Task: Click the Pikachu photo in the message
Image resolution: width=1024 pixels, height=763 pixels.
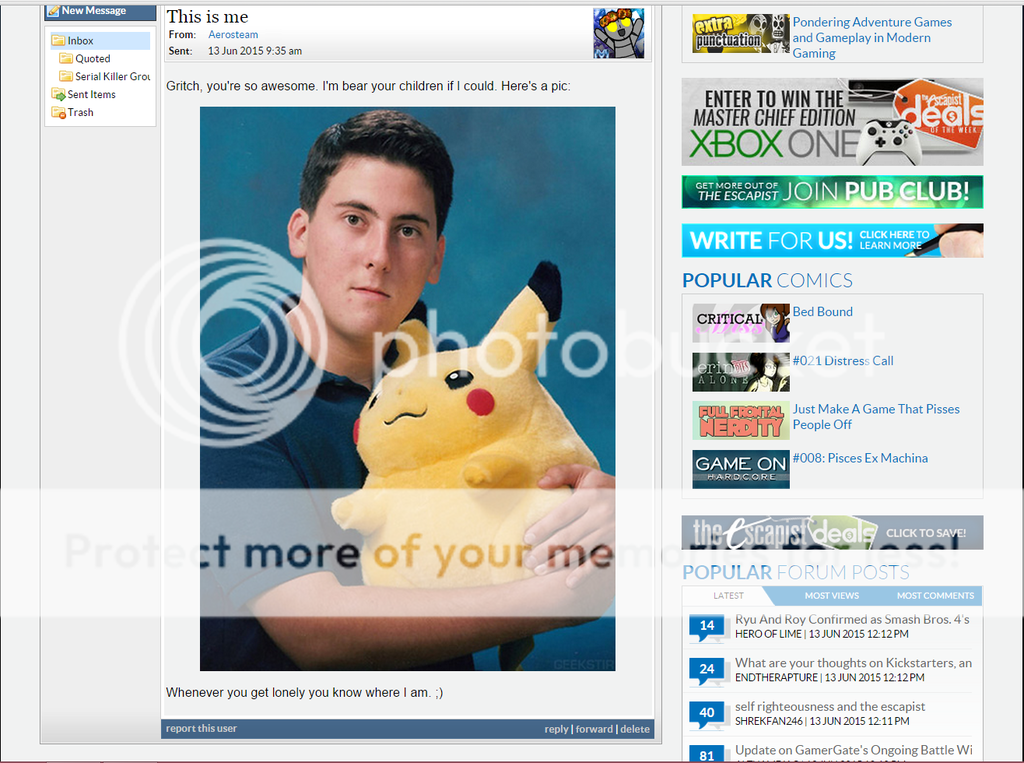Action: click(408, 389)
